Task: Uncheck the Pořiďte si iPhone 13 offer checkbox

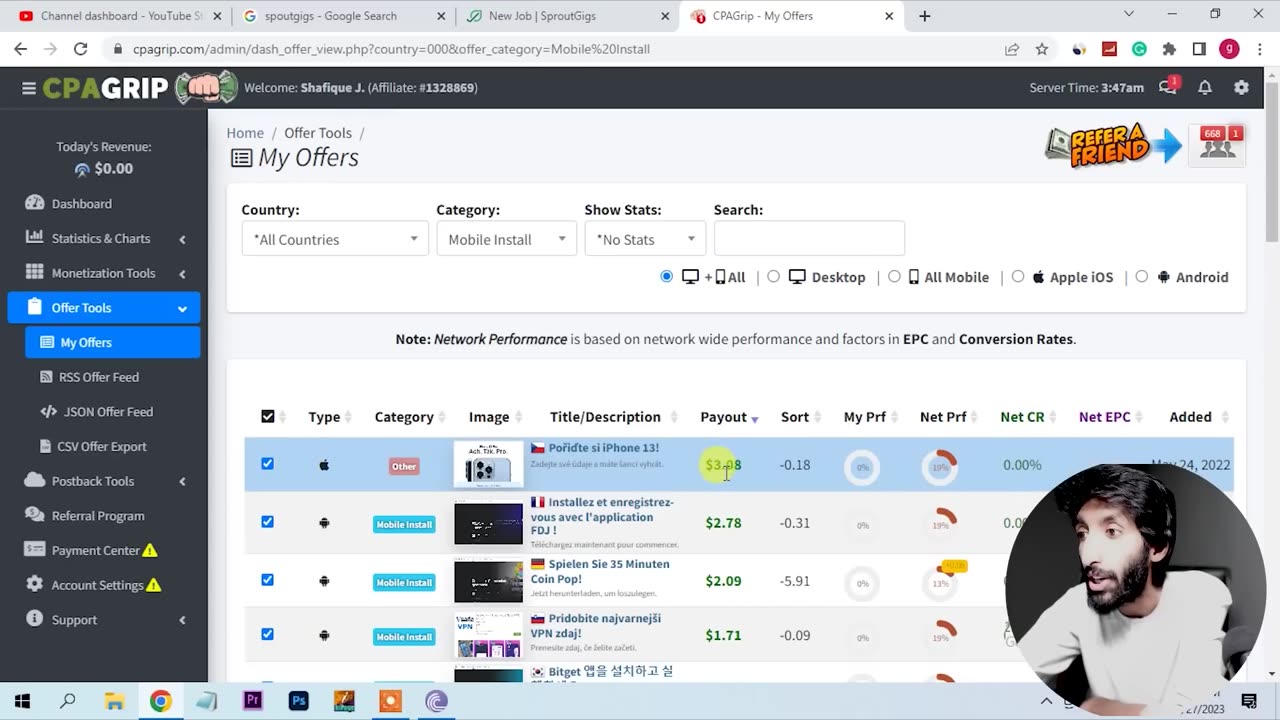Action: click(x=267, y=464)
